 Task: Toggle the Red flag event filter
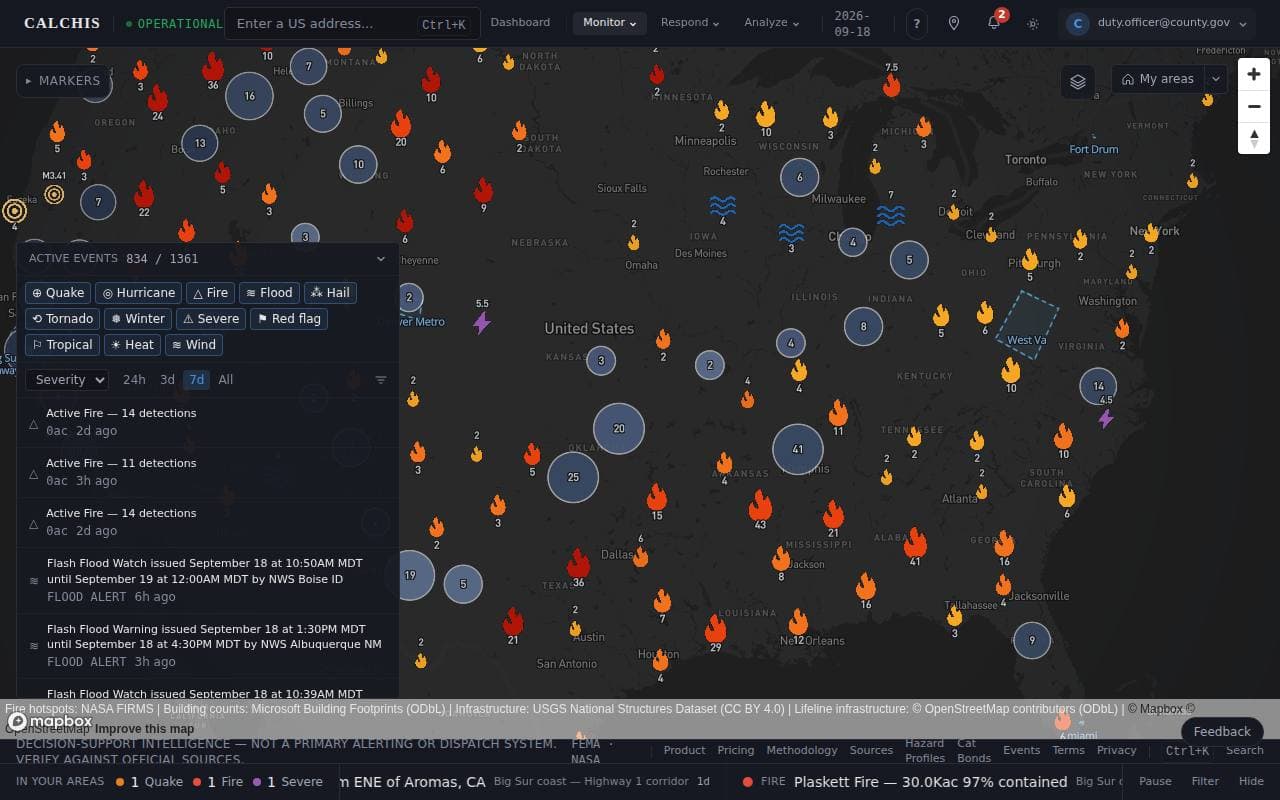pos(289,319)
